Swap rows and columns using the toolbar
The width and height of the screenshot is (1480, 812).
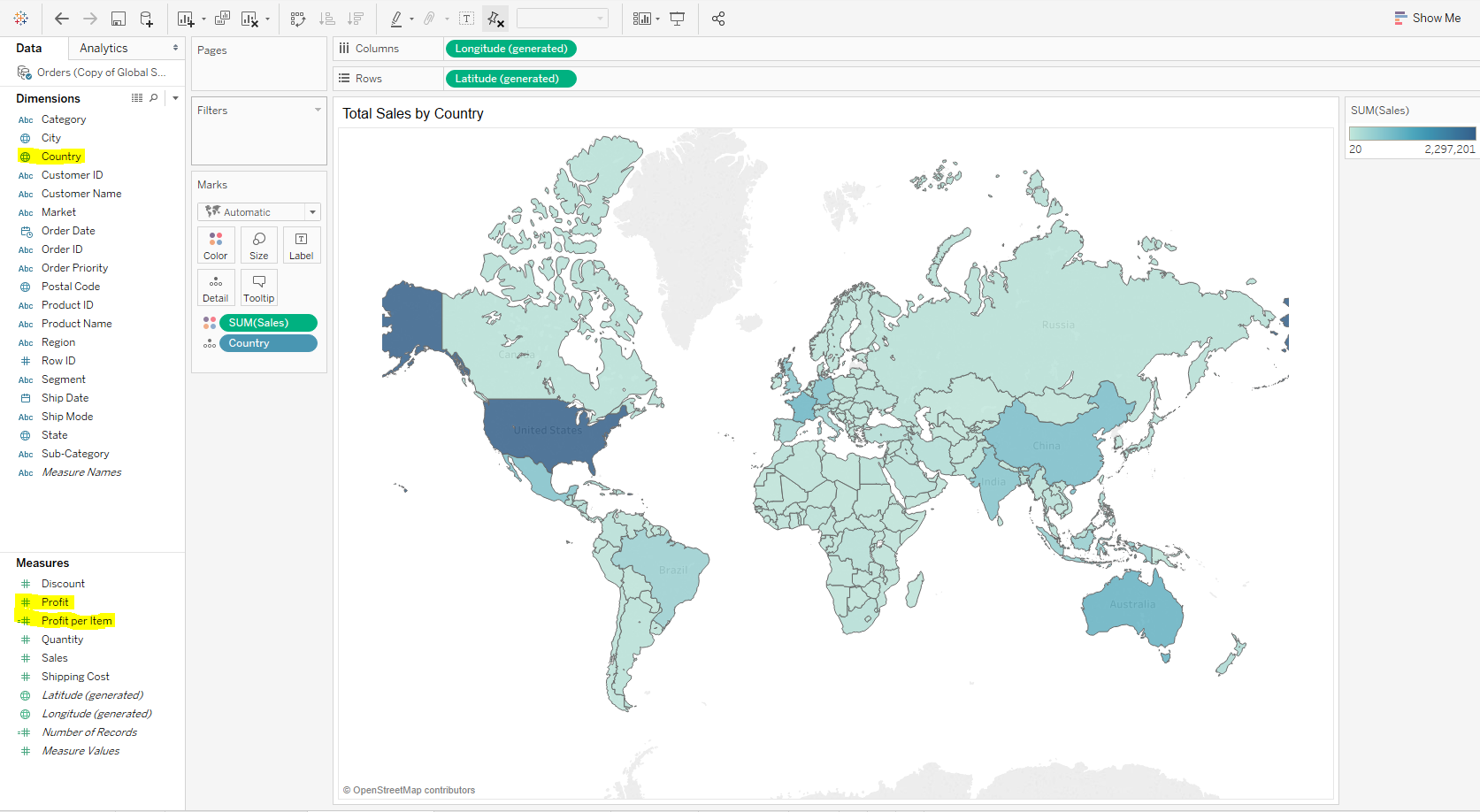point(297,18)
